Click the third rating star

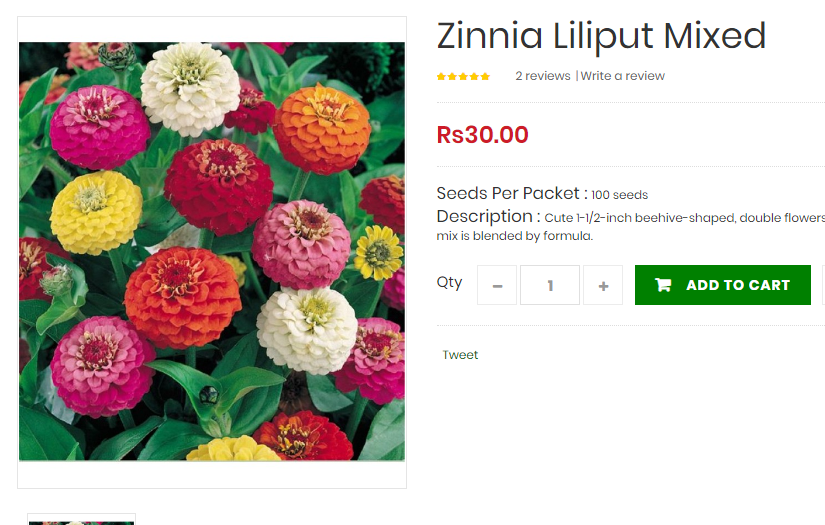click(463, 77)
